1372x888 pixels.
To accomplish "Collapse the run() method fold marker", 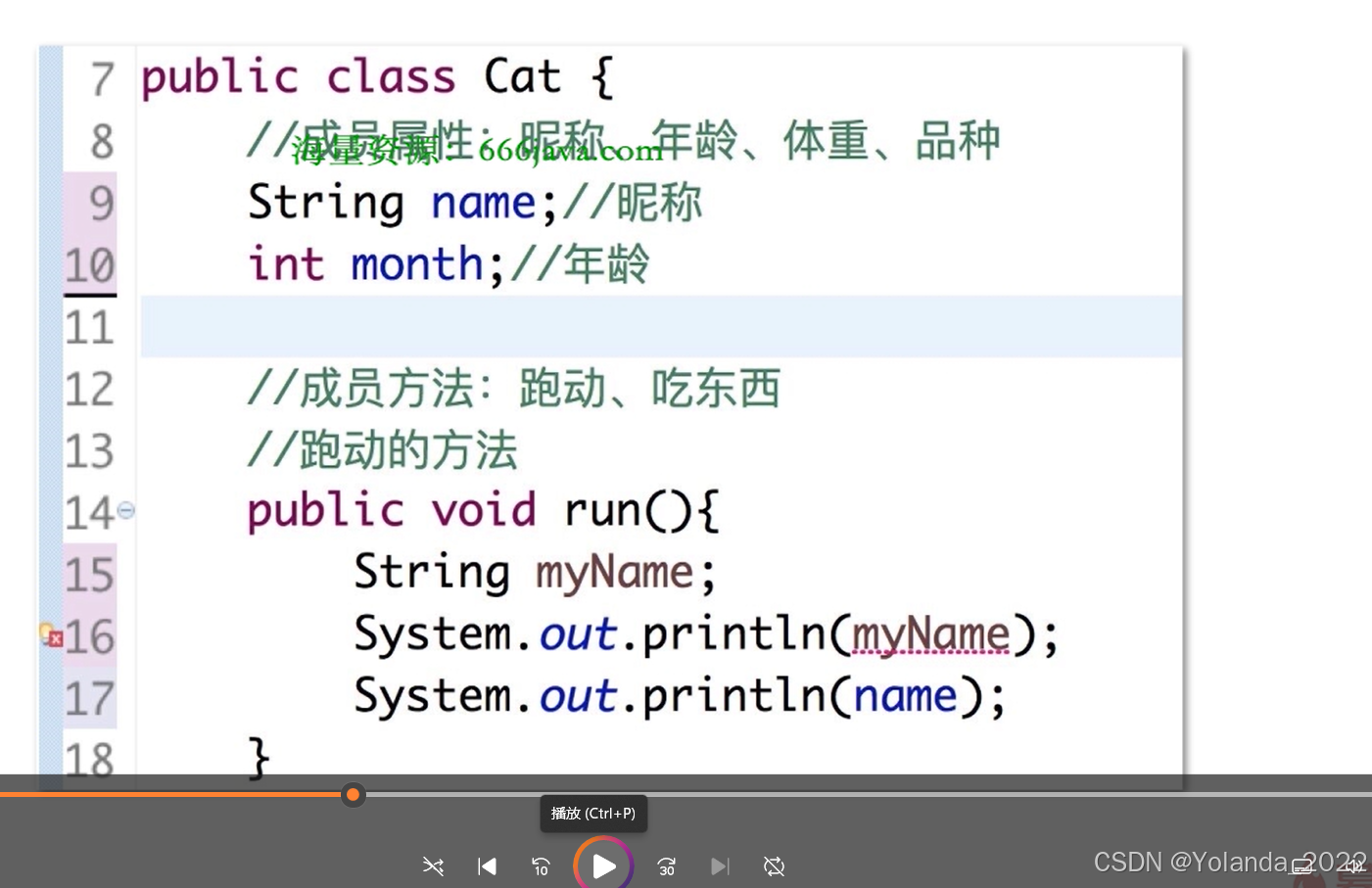I will point(125,510).
